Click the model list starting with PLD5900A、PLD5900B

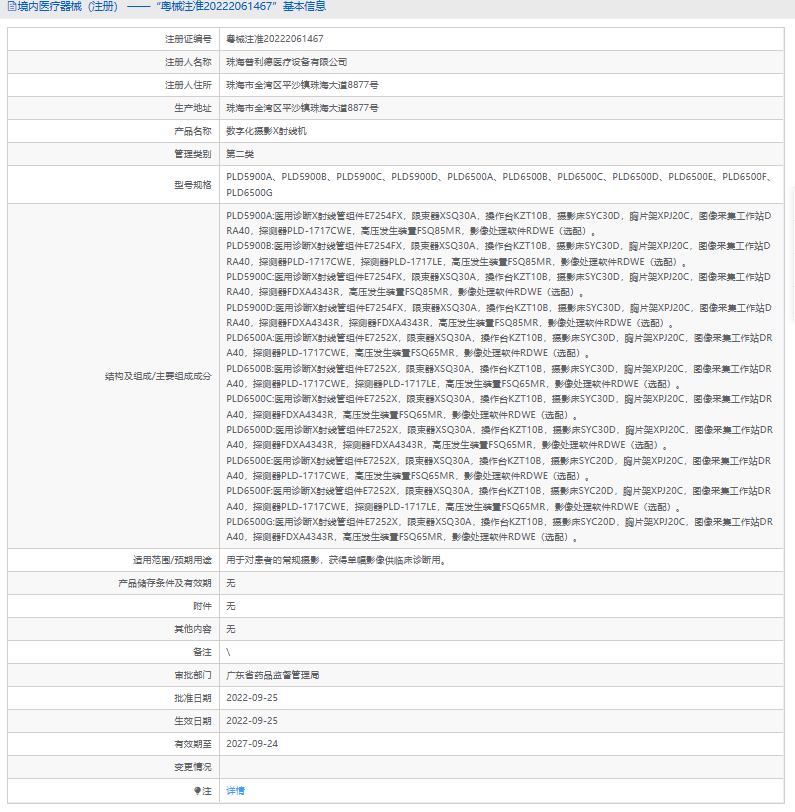(x=500, y=184)
